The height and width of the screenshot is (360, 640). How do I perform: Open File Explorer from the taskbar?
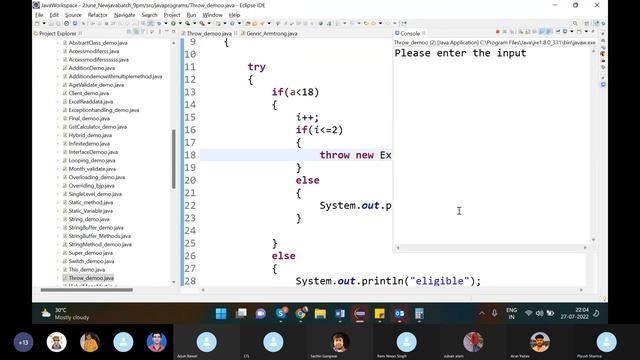pyautogui.click(x=320, y=313)
